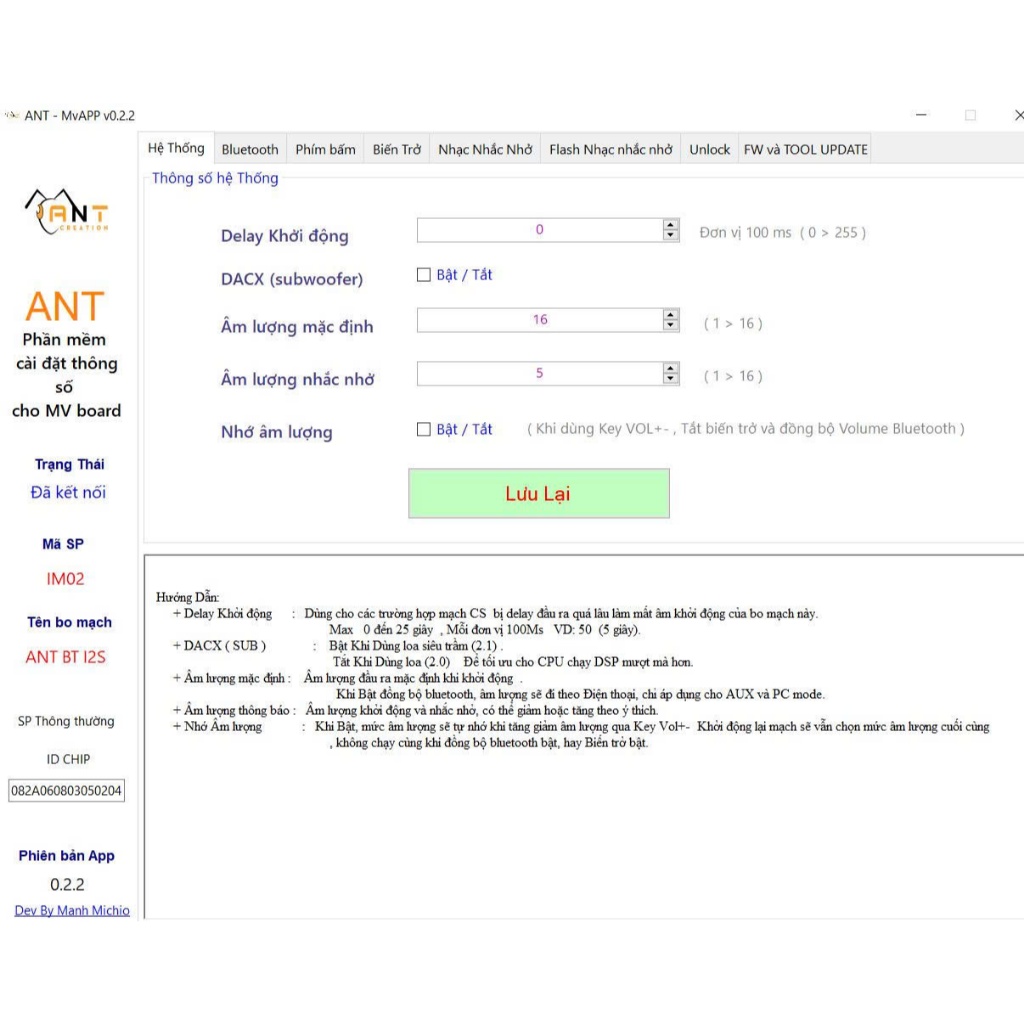Click the app icon in title bar
The image size is (1024, 1024).
tap(11, 115)
